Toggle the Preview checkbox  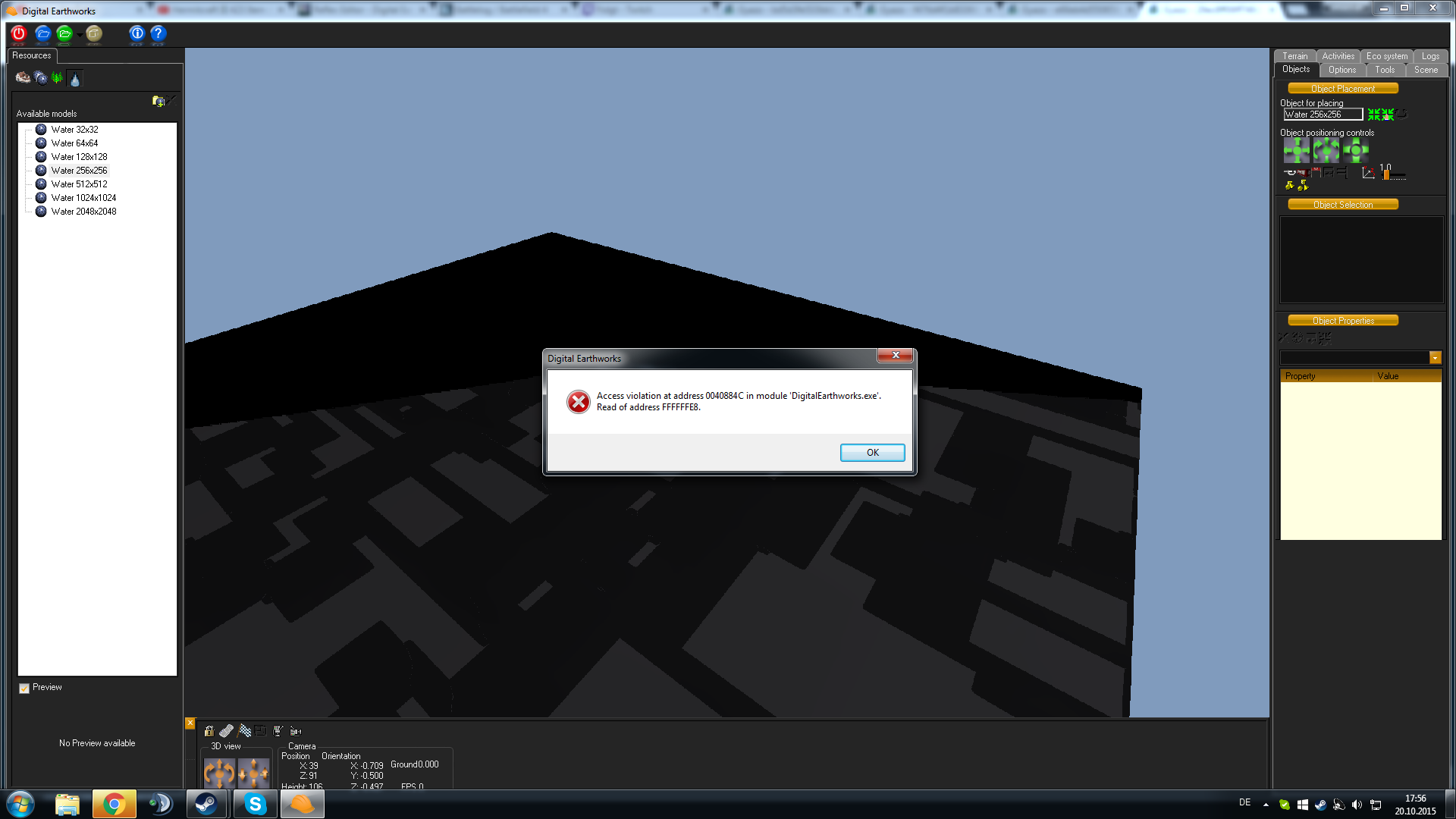click(24, 688)
